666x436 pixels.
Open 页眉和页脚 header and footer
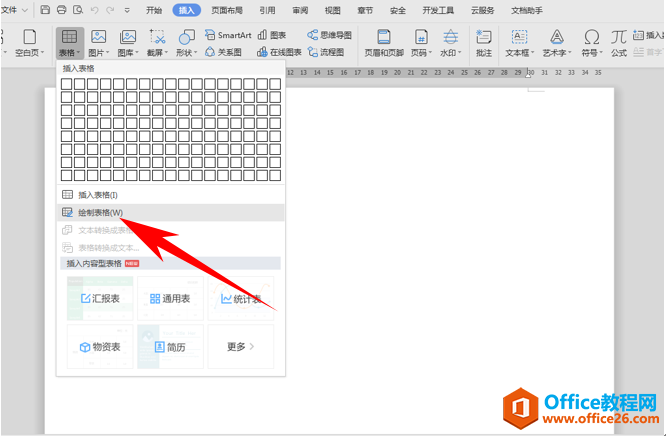[x=384, y=43]
